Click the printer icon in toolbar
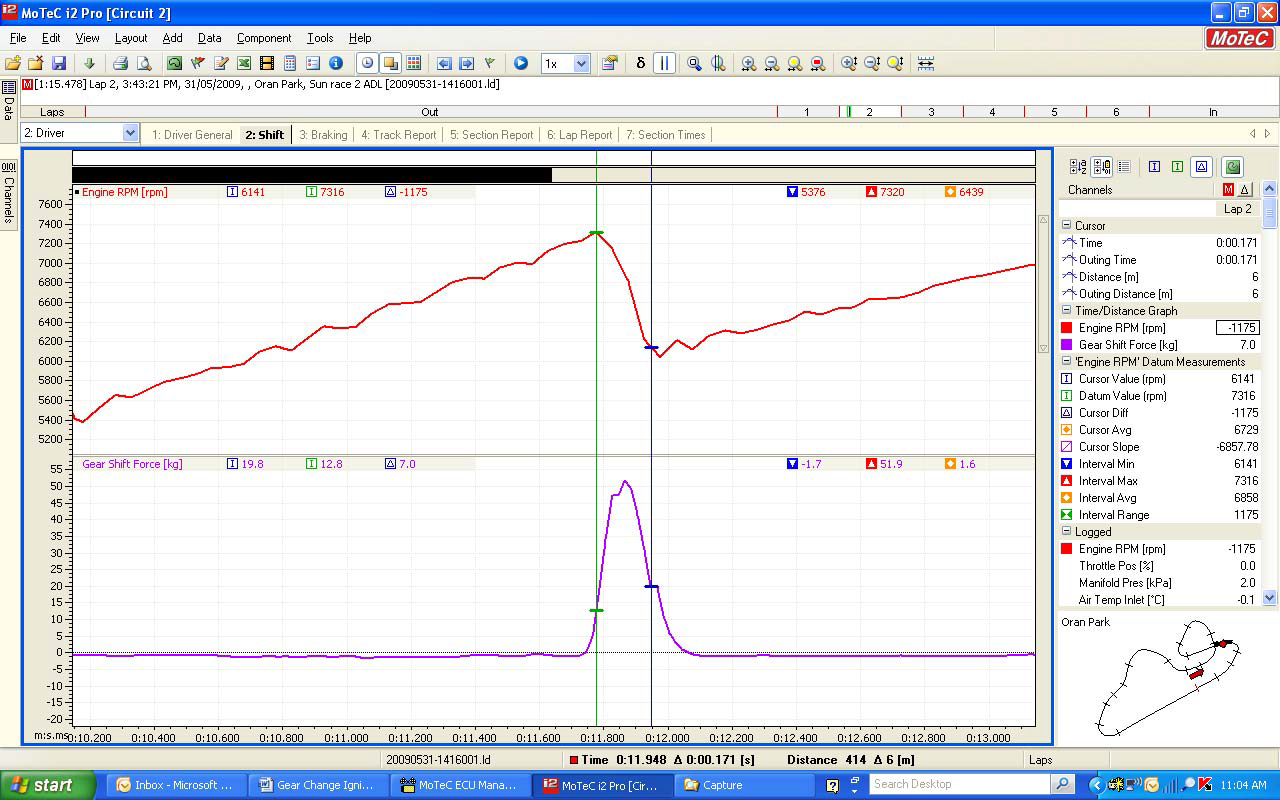Screen dimensions: 1280x800 point(120,63)
